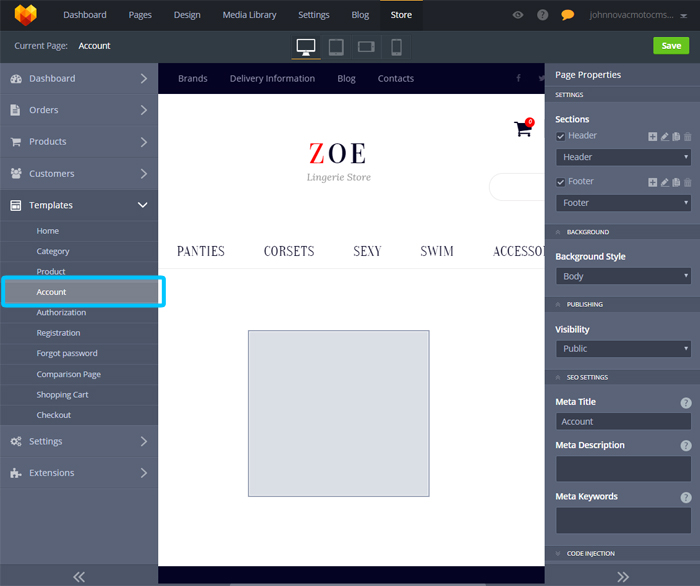Click the MotoCMS heart logo

coord(25,15)
